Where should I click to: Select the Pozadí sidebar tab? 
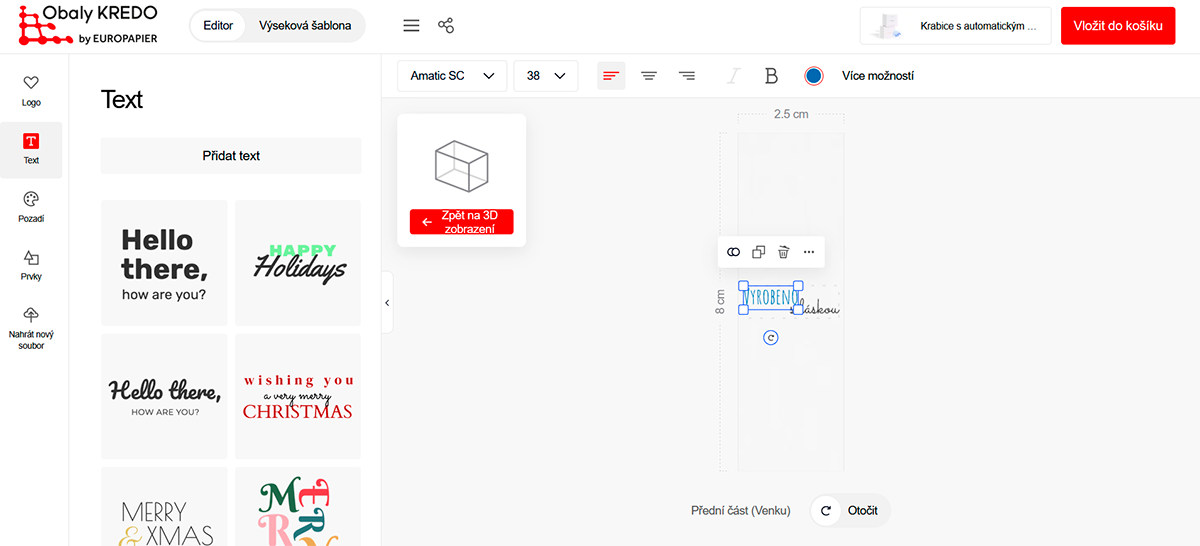[x=31, y=207]
